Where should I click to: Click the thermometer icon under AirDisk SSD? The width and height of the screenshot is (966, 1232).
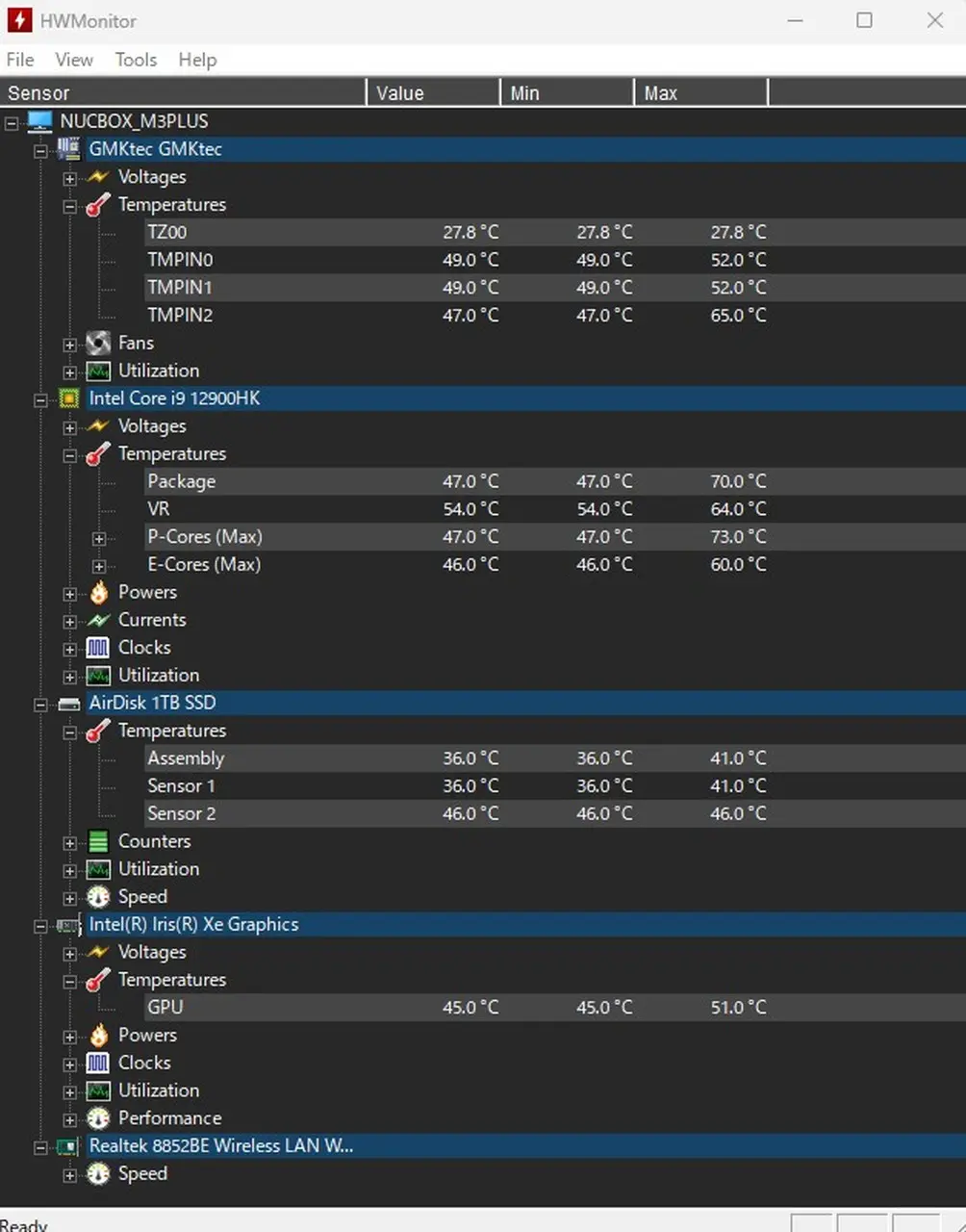pyautogui.click(x=98, y=731)
